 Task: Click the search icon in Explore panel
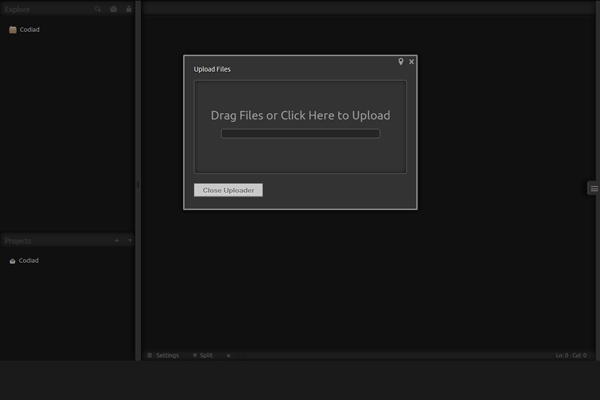pyautogui.click(x=97, y=8)
